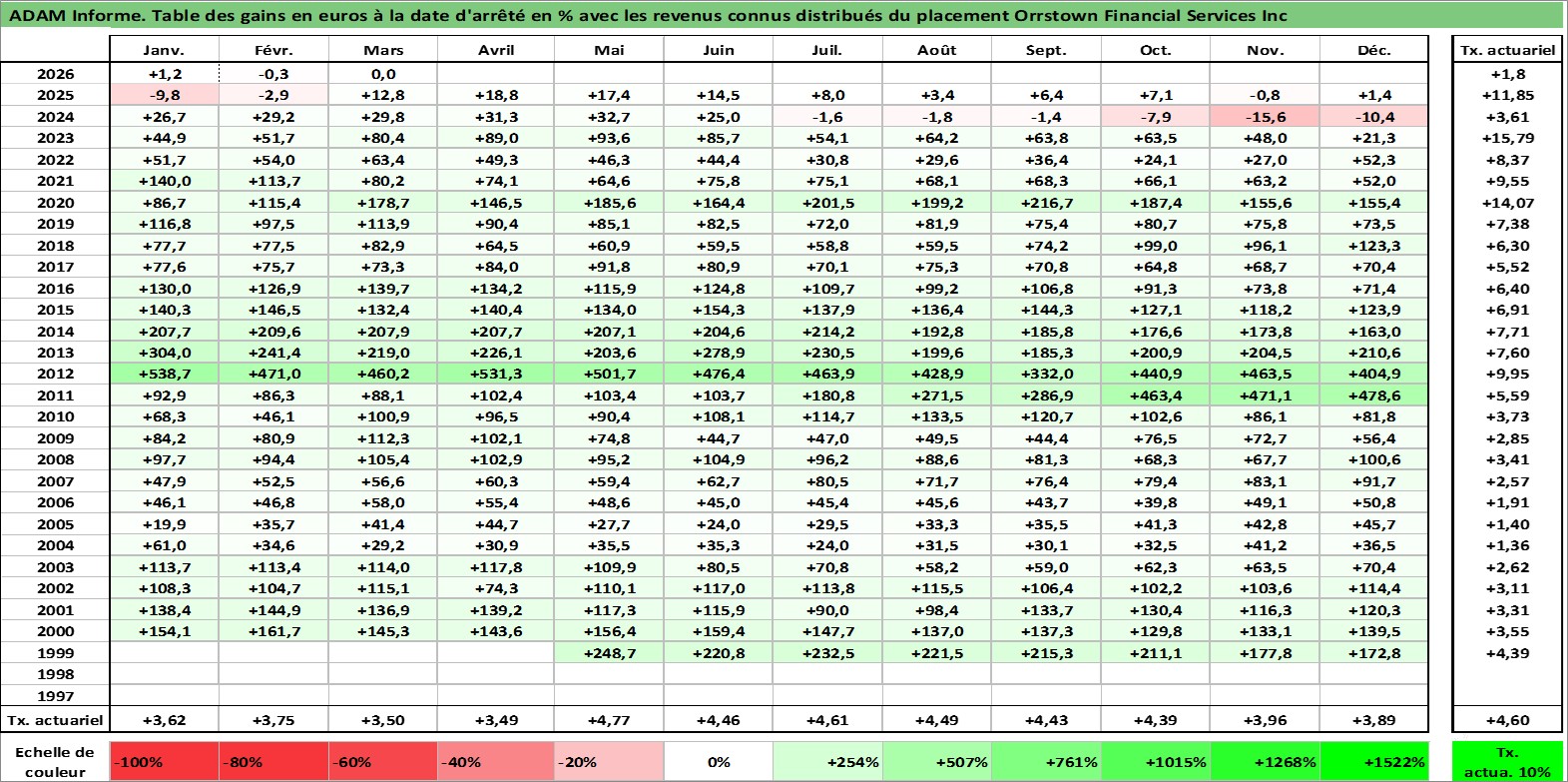This screenshot has height=782, width=1568.
Task: Click the +216,7 cell for September 2020
Action: tap(1046, 203)
